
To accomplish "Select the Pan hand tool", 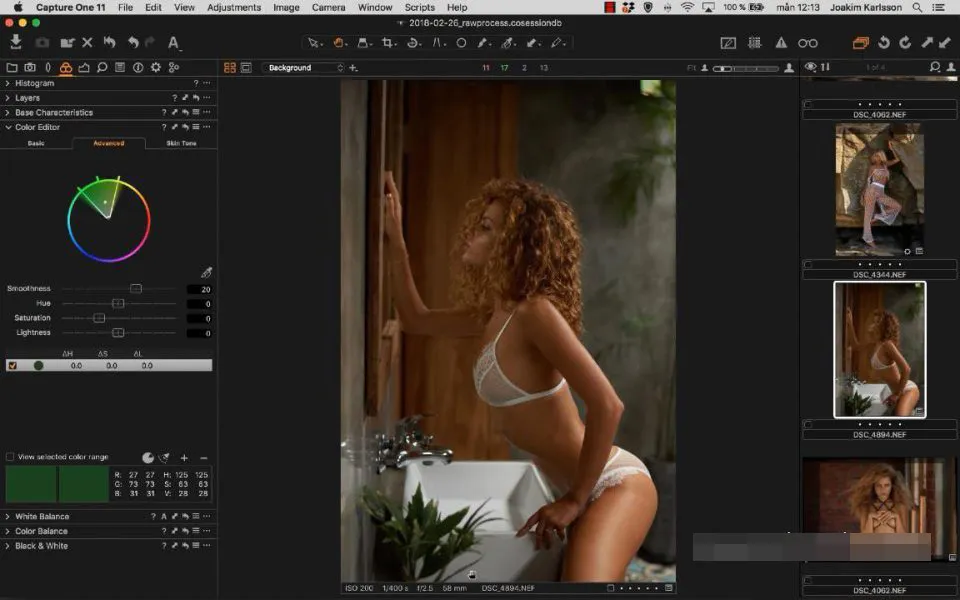I will click(x=338, y=43).
